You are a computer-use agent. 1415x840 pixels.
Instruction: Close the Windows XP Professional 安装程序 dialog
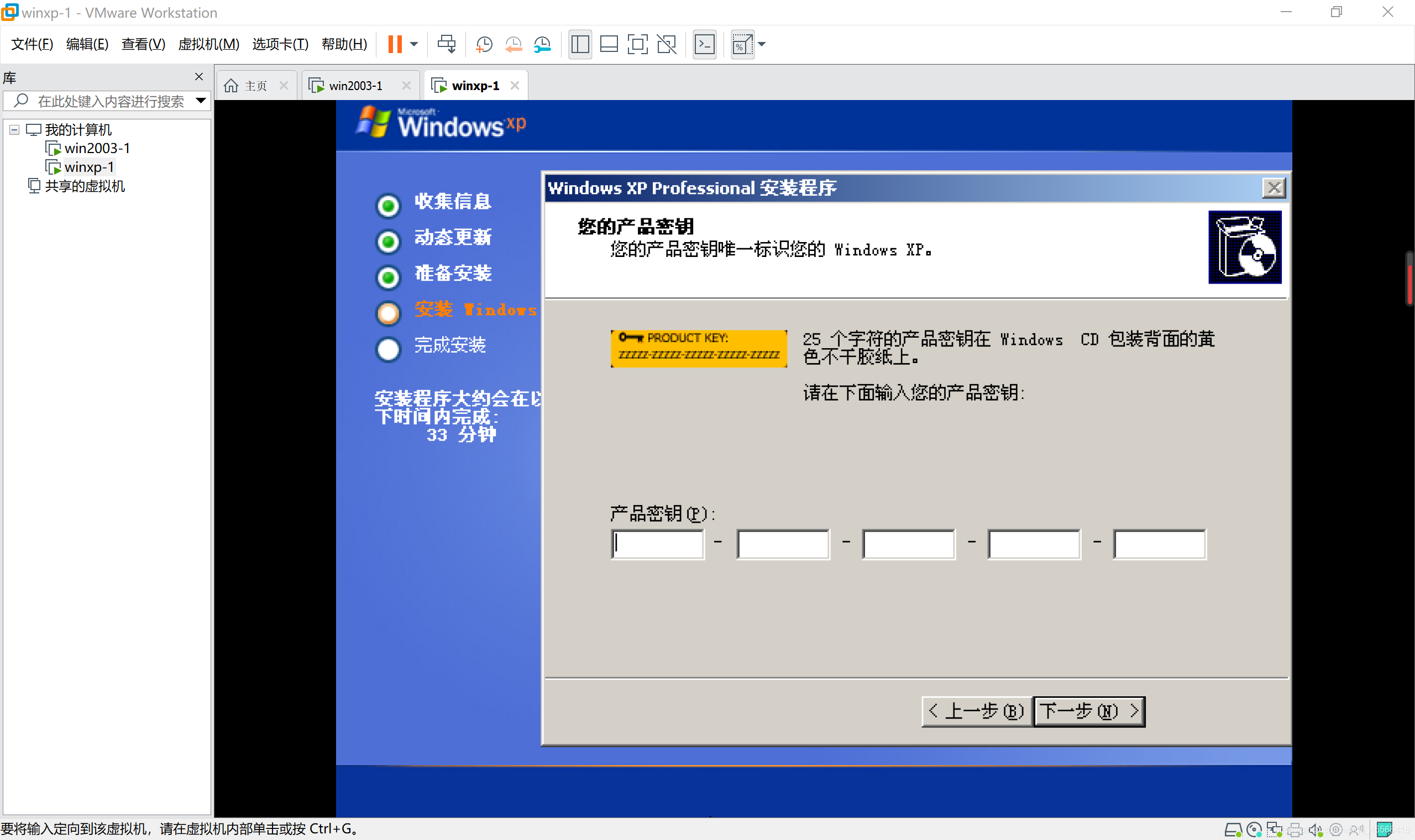(x=1273, y=187)
